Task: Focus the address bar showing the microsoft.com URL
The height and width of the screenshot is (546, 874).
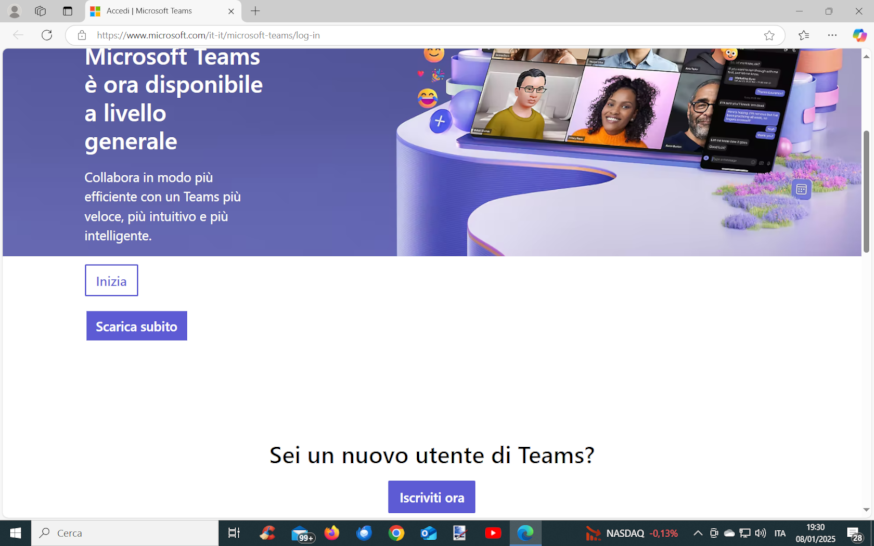Action: pyautogui.click(x=424, y=35)
